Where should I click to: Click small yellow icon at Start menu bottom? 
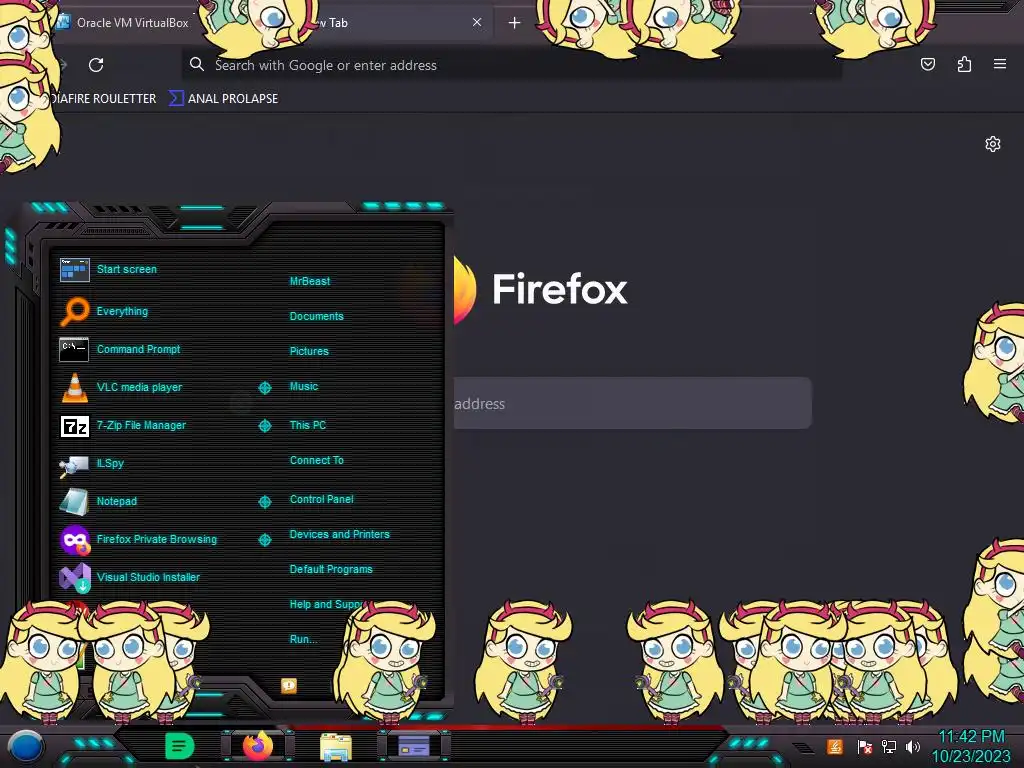click(289, 685)
